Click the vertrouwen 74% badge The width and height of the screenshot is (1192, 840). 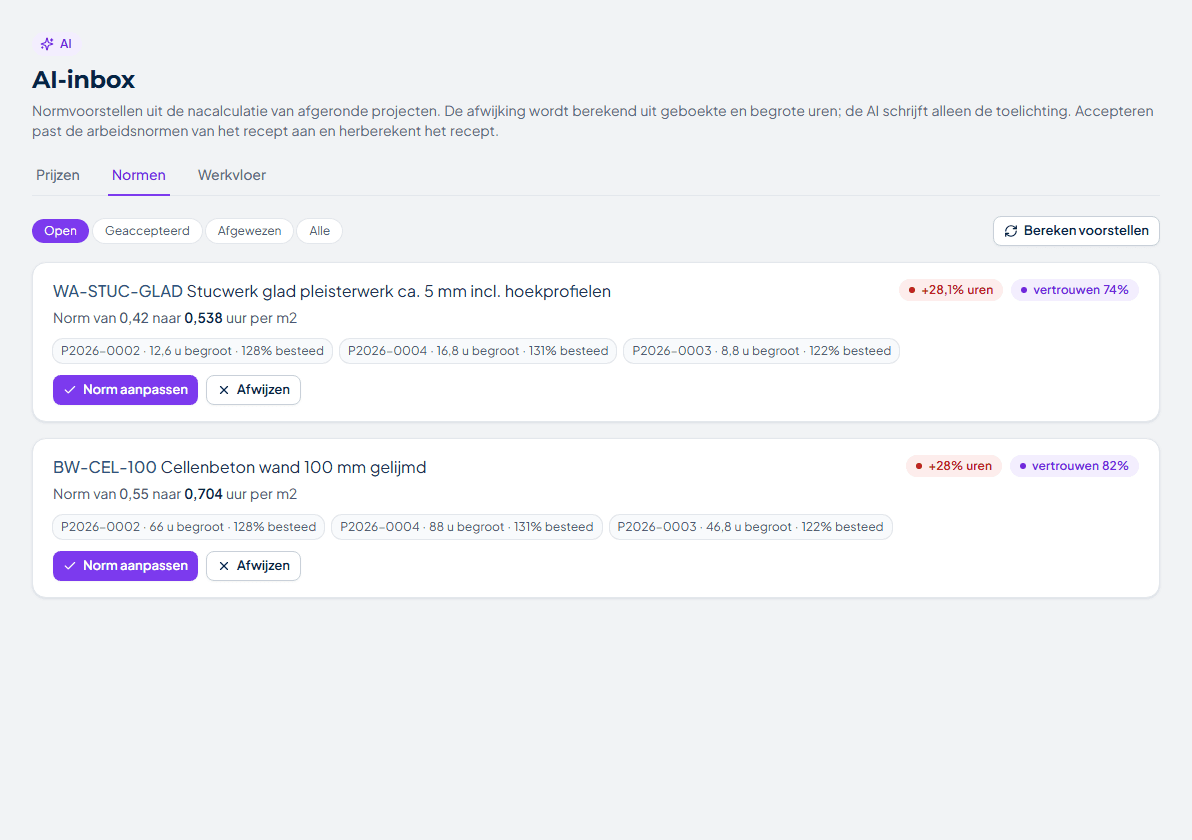[x=1074, y=290]
